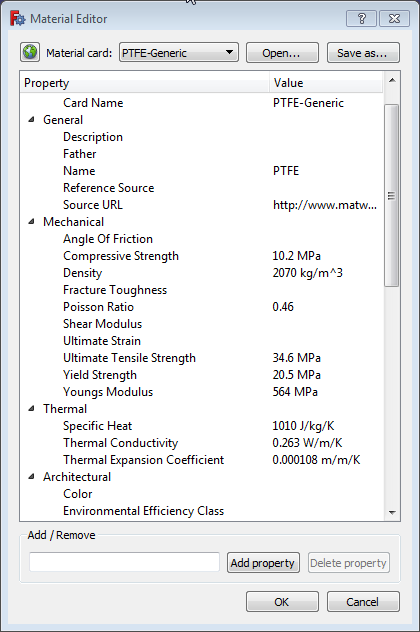
Task: Click the Save as... button
Action: point(363,52)
